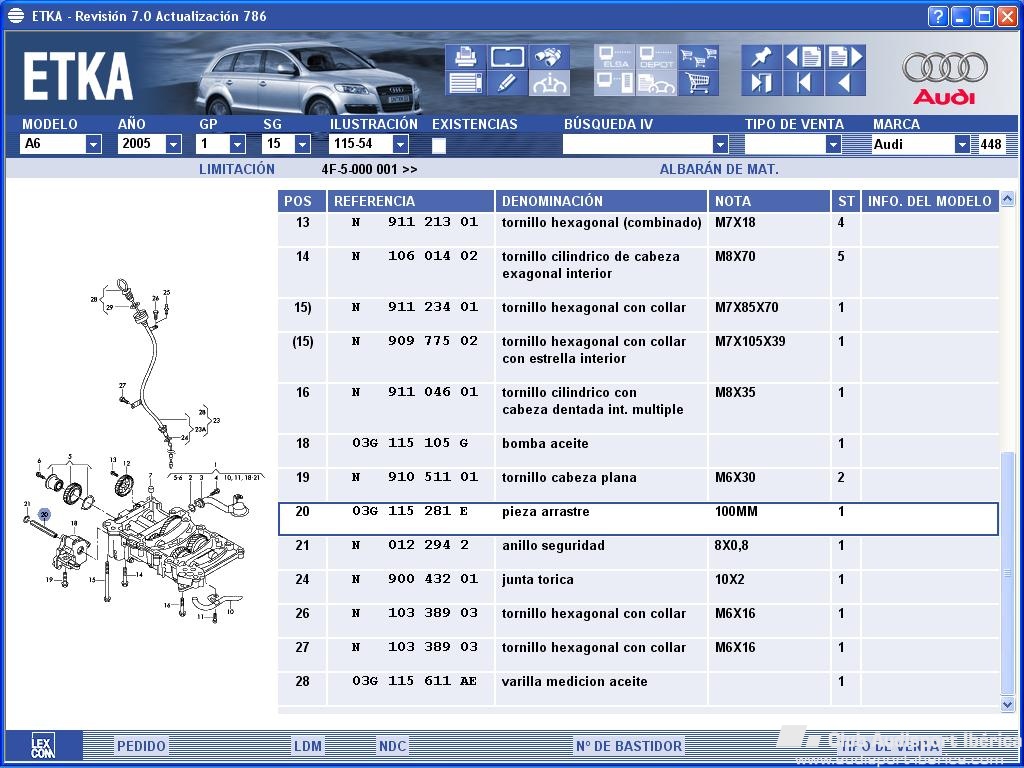Click the PEDIDO bottom button
This screenshot has width=1024, height=768.
pyautogui.click(x=141, y=746)
